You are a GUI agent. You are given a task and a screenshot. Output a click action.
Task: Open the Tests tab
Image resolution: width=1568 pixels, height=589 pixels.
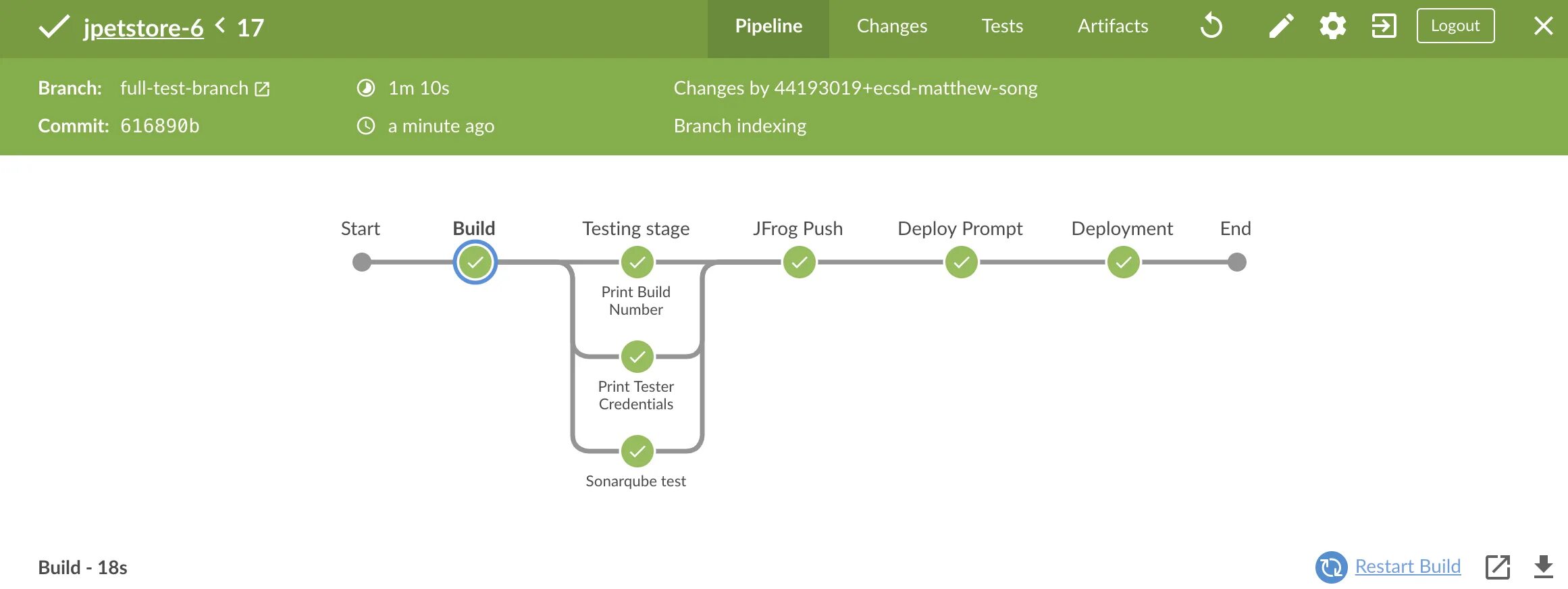click(x=1002, y=26)
